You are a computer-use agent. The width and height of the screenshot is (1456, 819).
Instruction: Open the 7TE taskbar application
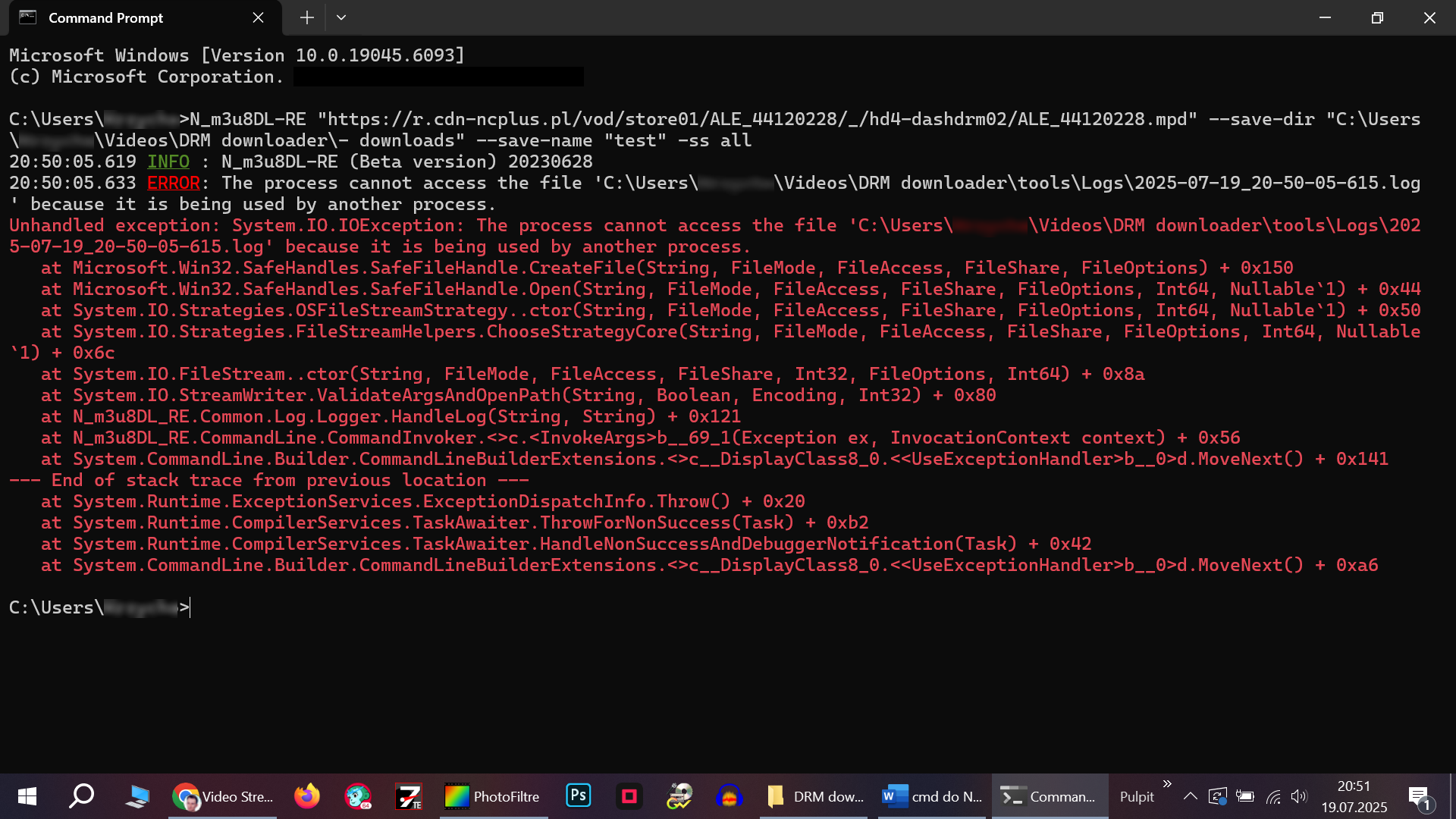click(x=409, y=796)
